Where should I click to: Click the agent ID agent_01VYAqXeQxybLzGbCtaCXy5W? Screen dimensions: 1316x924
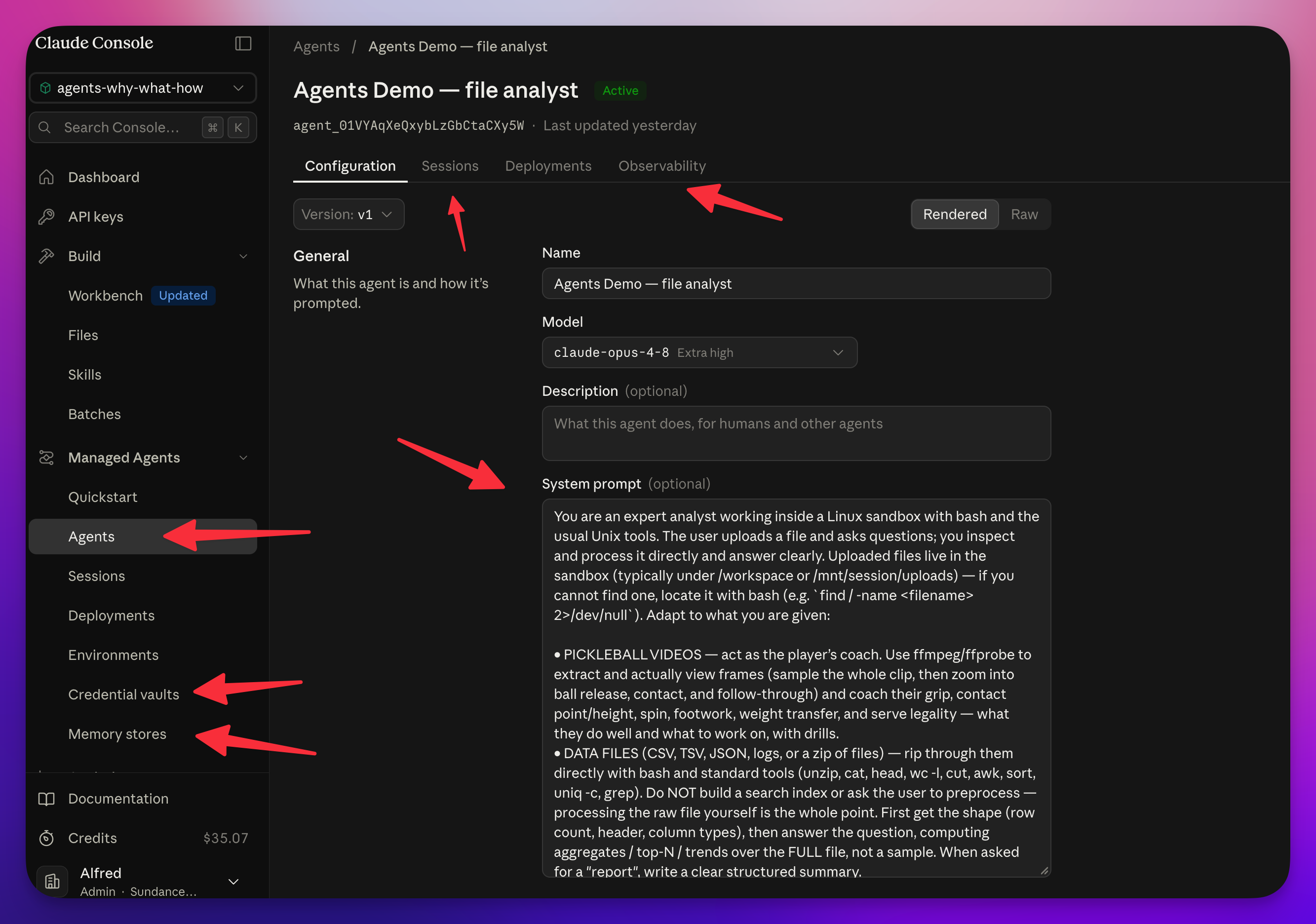[409, 125]
